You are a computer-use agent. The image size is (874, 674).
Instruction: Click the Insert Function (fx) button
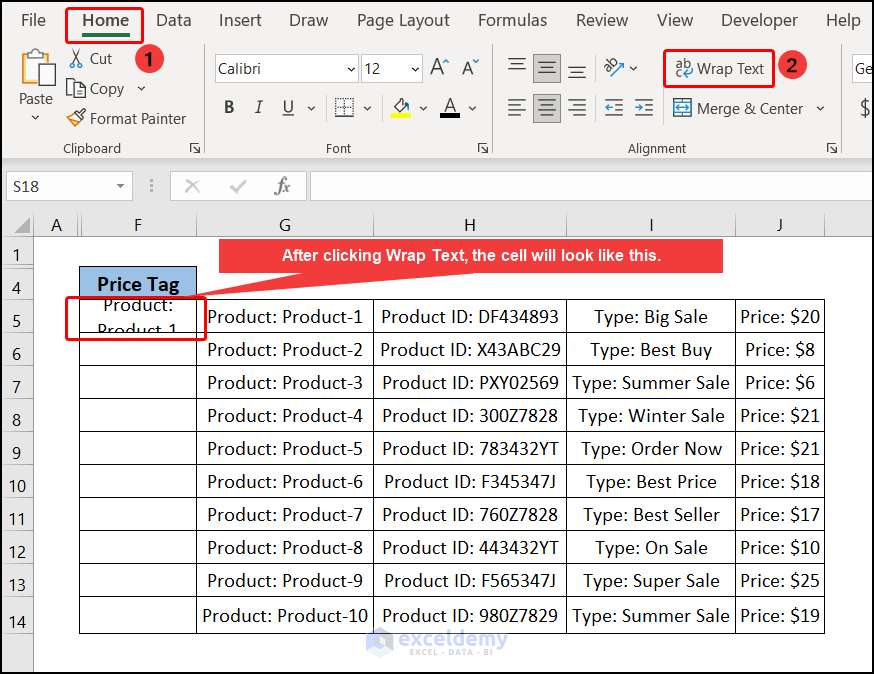[281, 185]
